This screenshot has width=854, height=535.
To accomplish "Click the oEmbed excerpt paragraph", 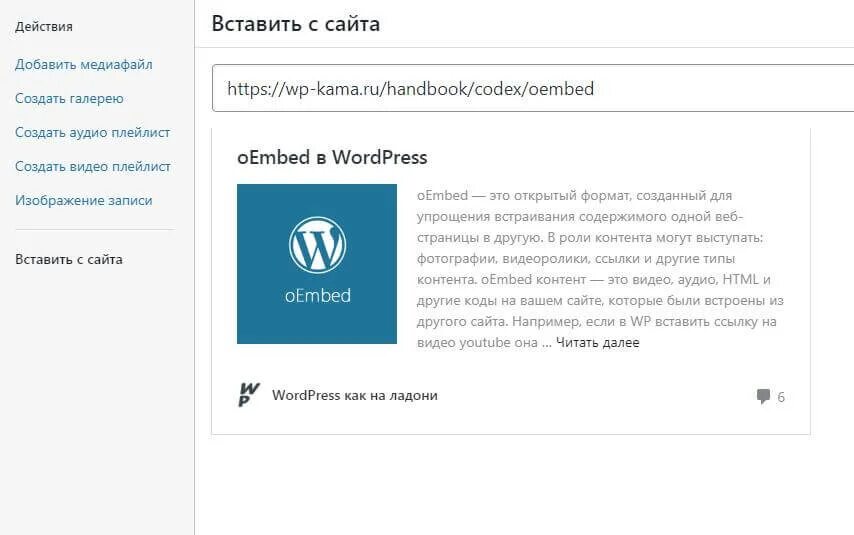I will pyautogui.click(x=600, y=269).
